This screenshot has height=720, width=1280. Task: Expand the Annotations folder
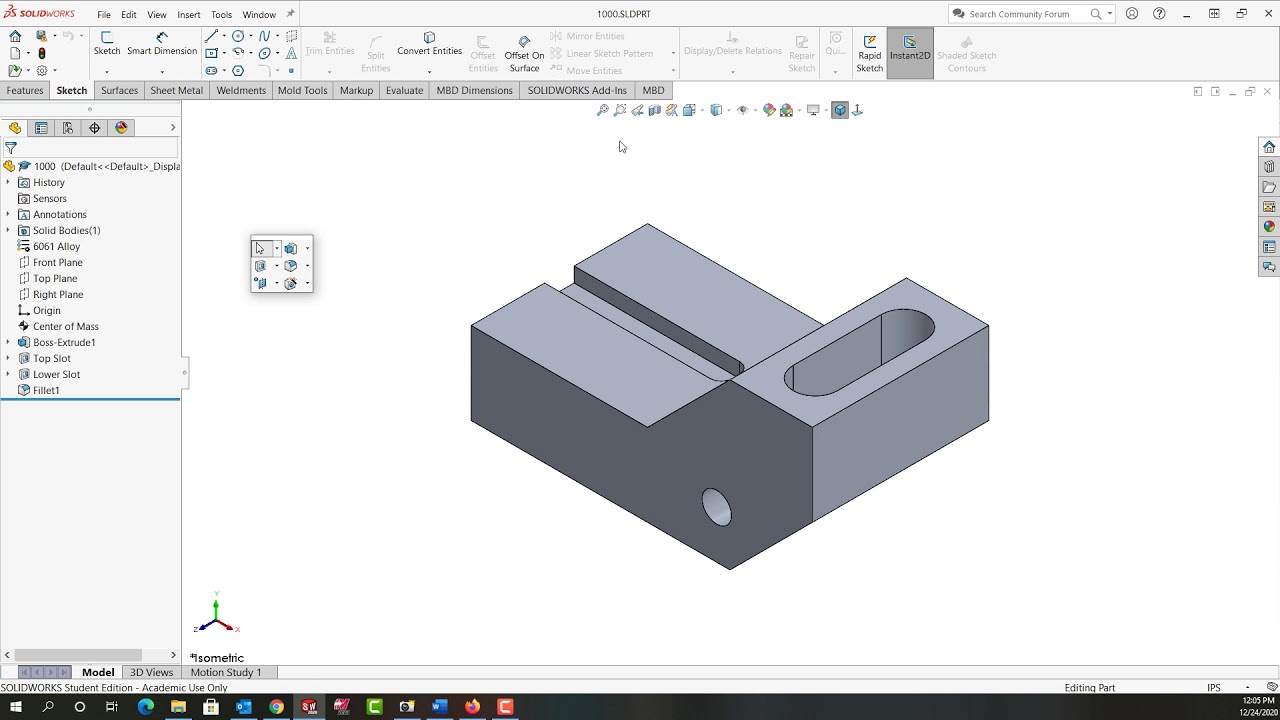pos(8,214)
